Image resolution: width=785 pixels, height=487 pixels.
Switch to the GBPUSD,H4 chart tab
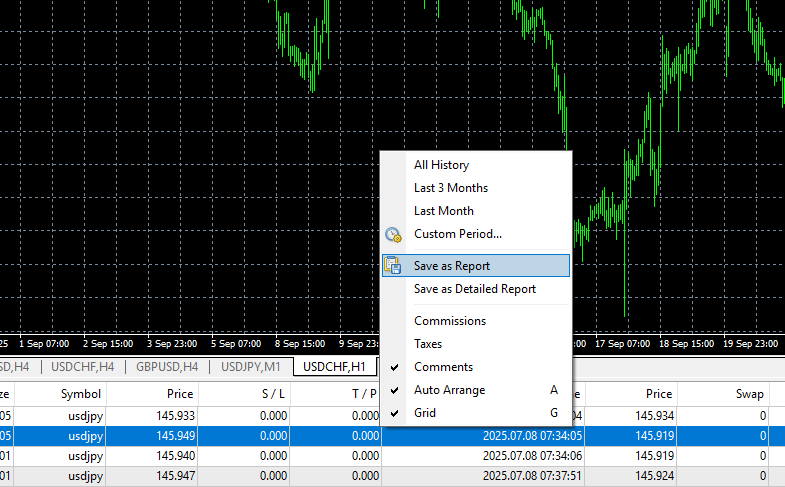click(167, 367)
